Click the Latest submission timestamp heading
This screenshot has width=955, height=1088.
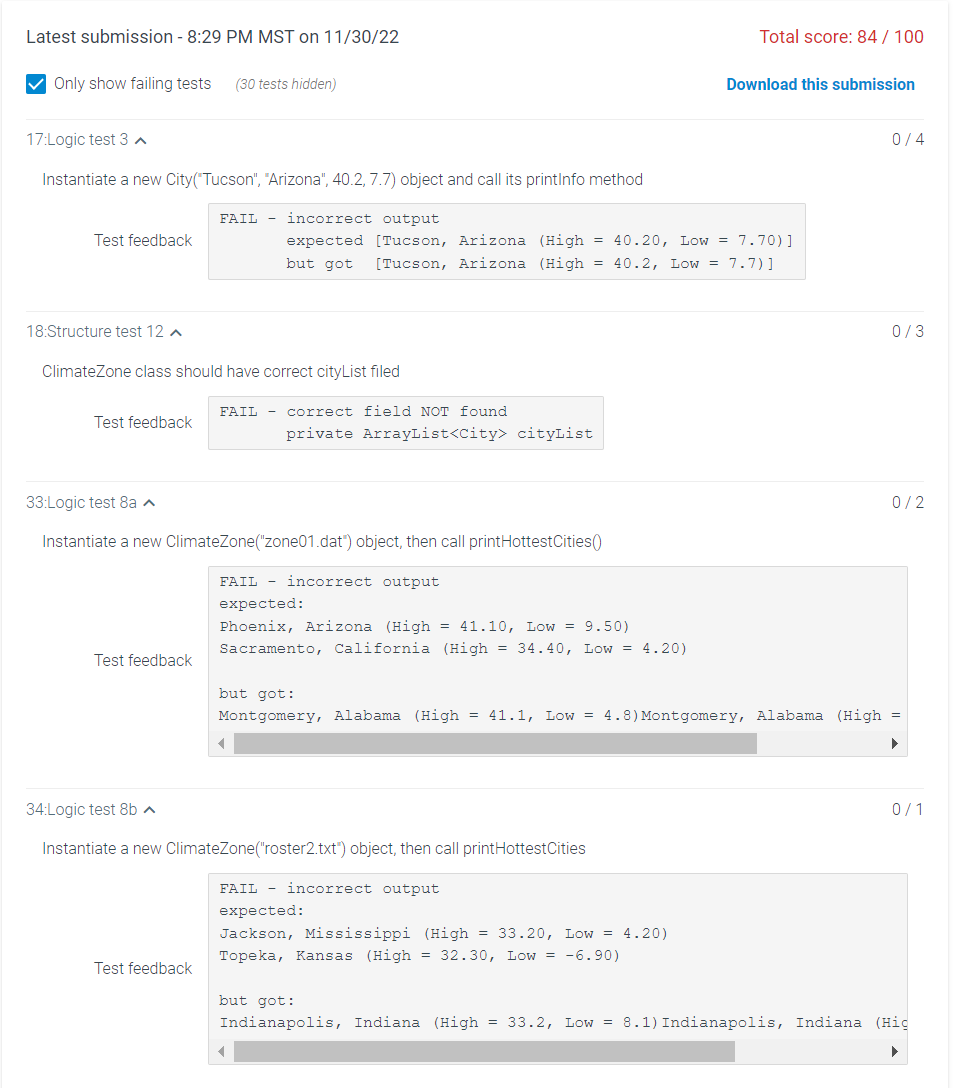(x=212, y=37)
